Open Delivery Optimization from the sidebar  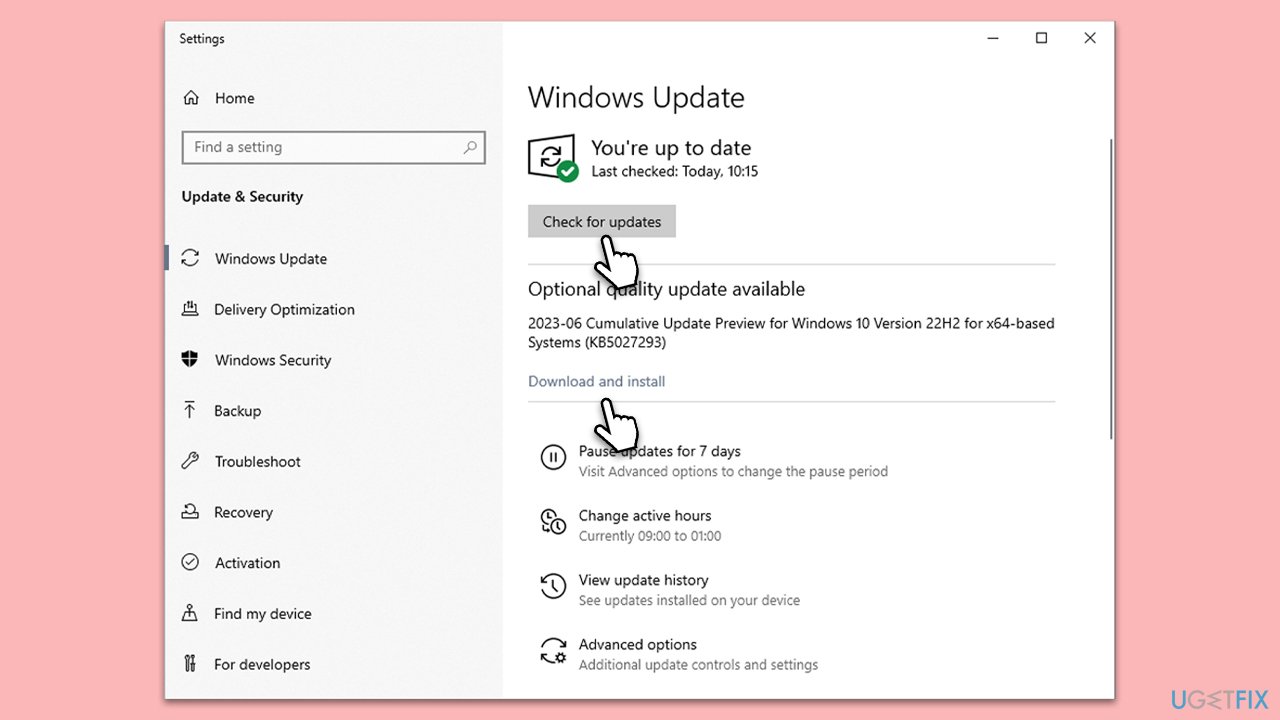(x=190, y=309)
